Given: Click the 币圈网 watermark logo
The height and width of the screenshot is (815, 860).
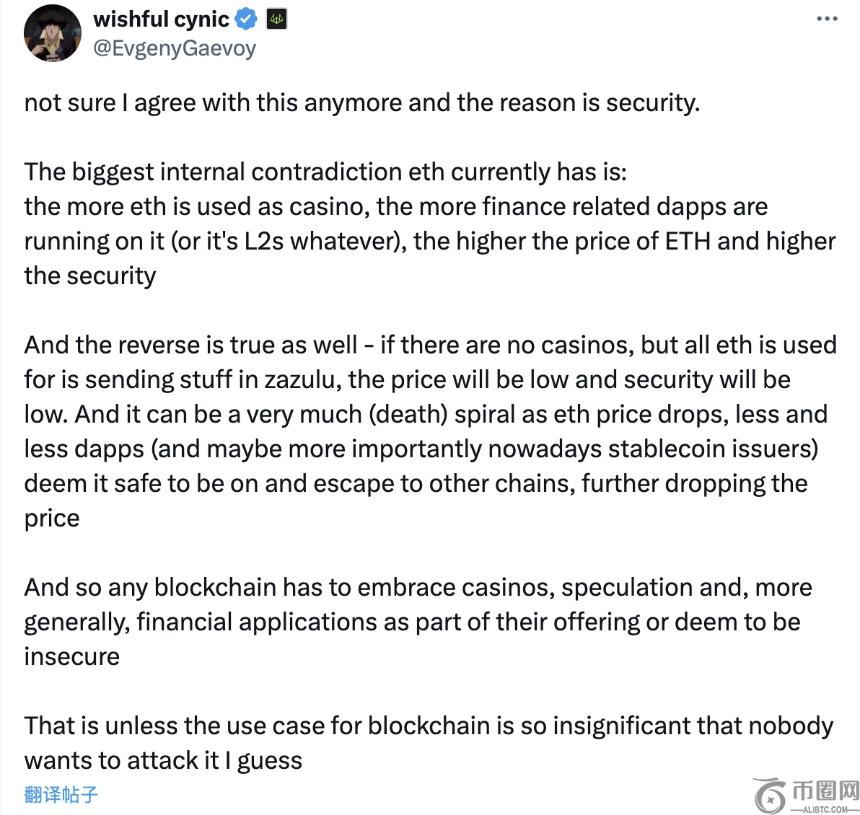Looking at the screenshot, I should click(824, 791).
